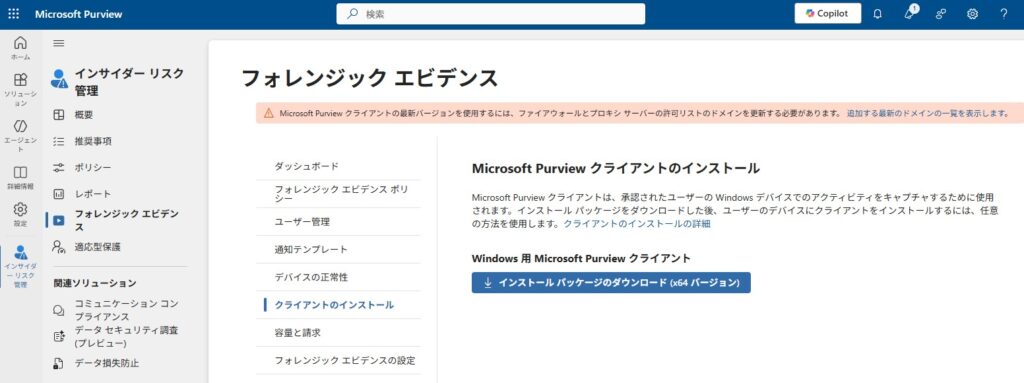The width and height of the screenshot is (1024, 383).
Task: Click the コミュニケーション コンプライアンス chat icon
Action: pos(59,310)
